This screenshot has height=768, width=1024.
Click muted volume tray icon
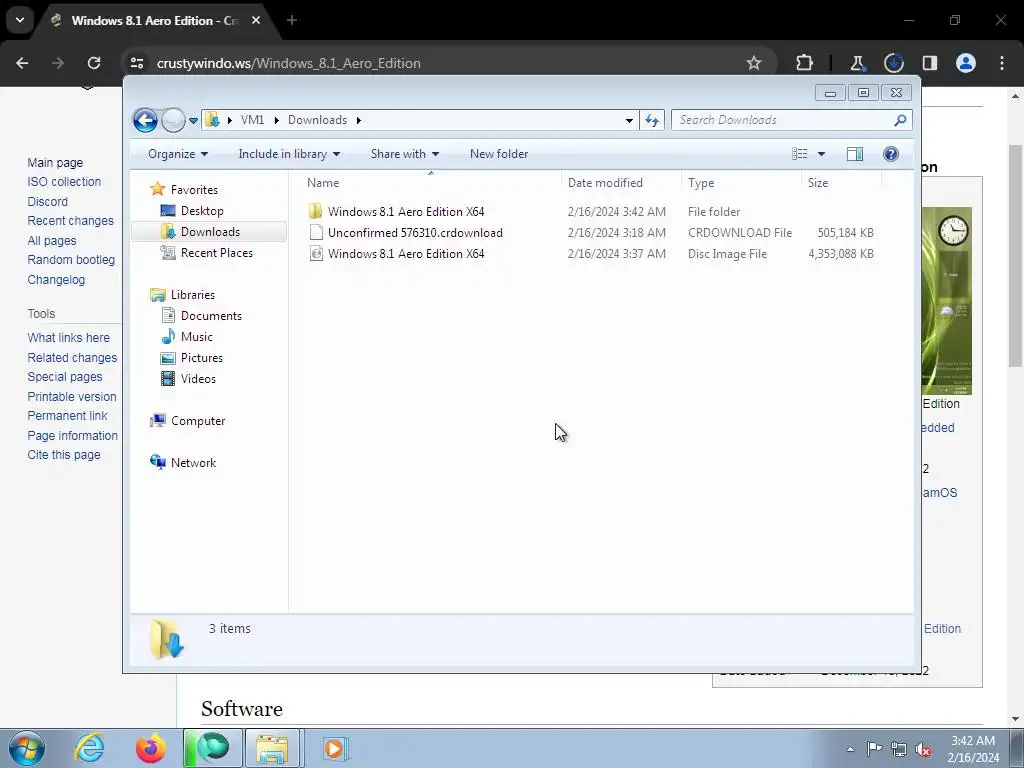[x=923, y=749]
